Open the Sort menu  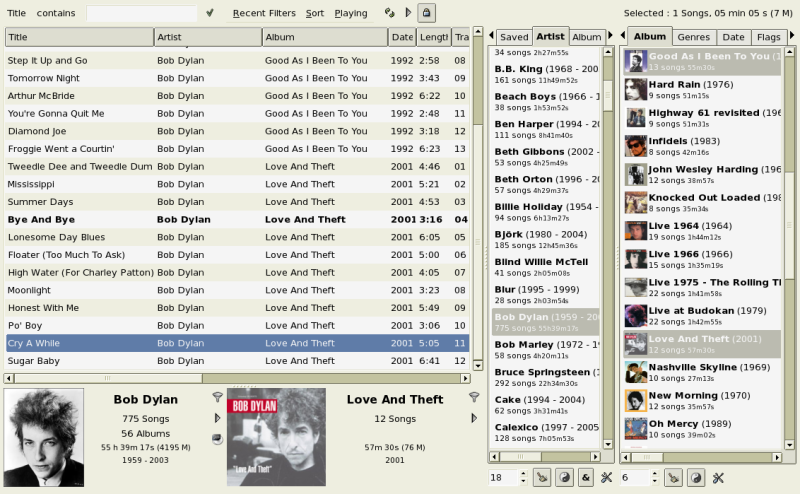(315, 13)
